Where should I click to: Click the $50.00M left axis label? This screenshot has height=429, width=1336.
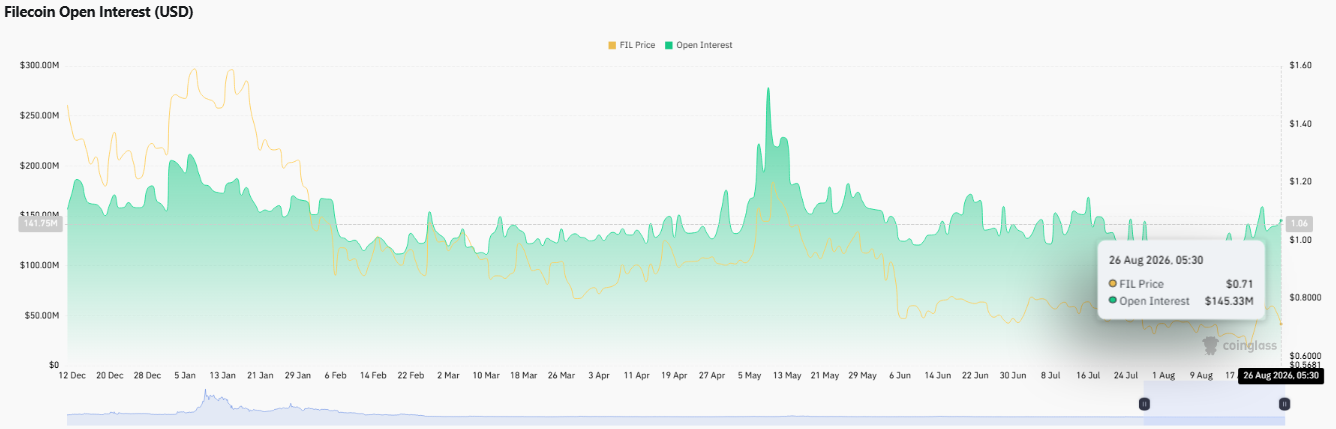(x=42, y=315)
